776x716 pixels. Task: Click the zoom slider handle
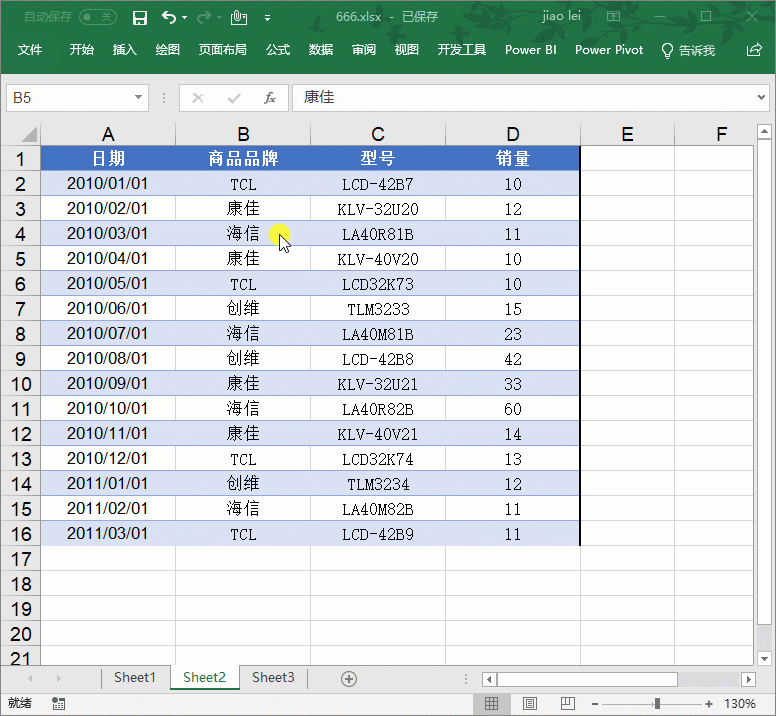[657, 704]
